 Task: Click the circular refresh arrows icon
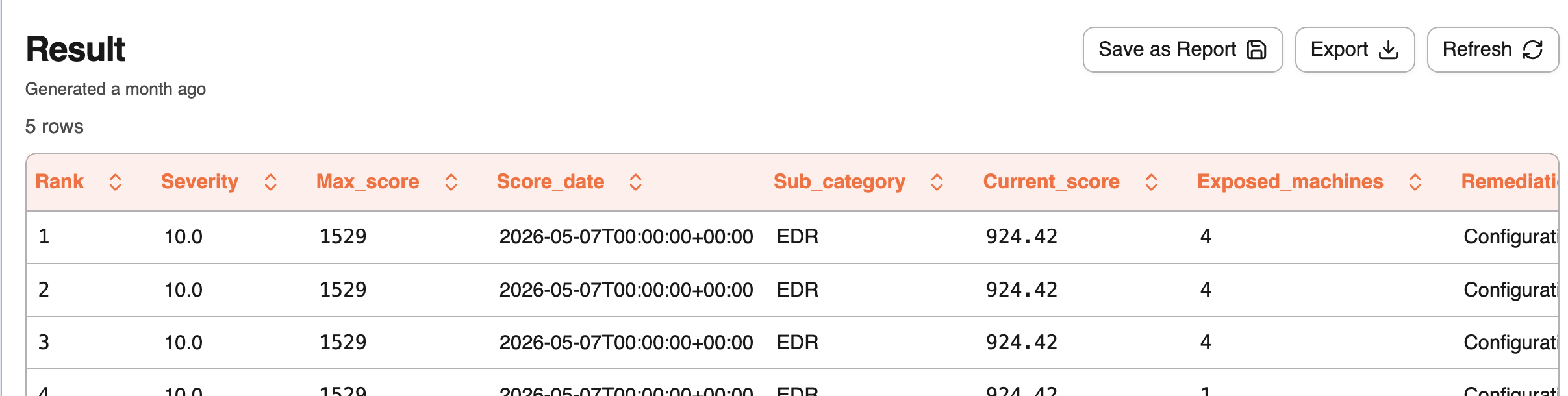coord(1533,50)
